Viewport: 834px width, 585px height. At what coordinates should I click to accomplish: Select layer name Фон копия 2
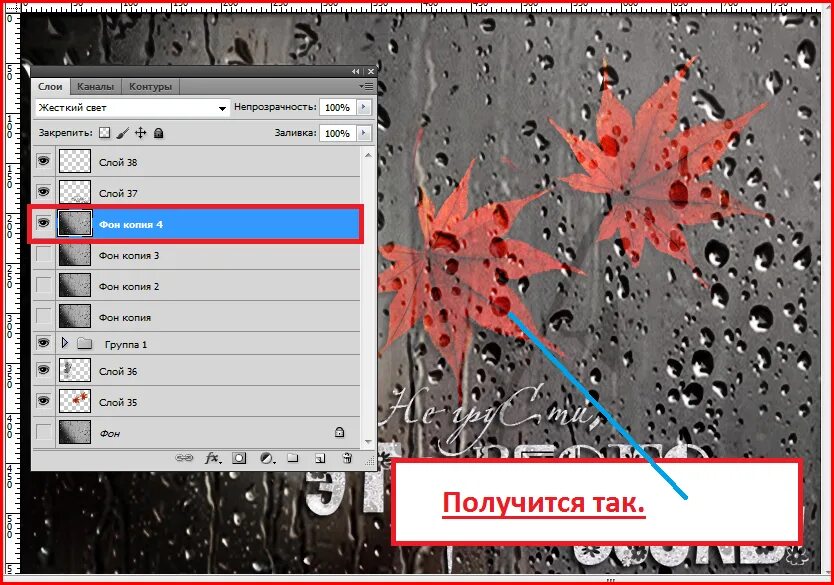[129, 287]
